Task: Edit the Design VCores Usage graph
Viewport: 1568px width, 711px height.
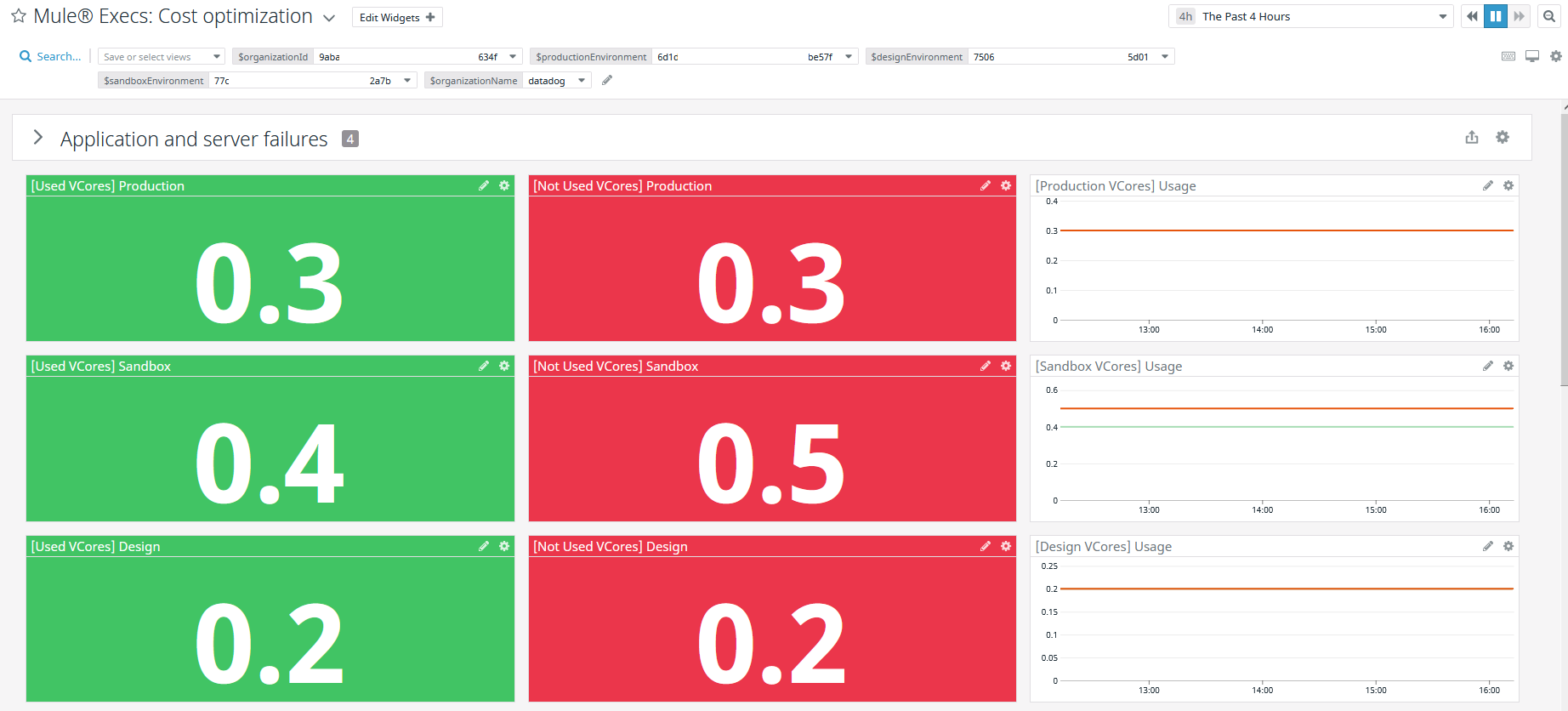Action: click(1487, 546)
